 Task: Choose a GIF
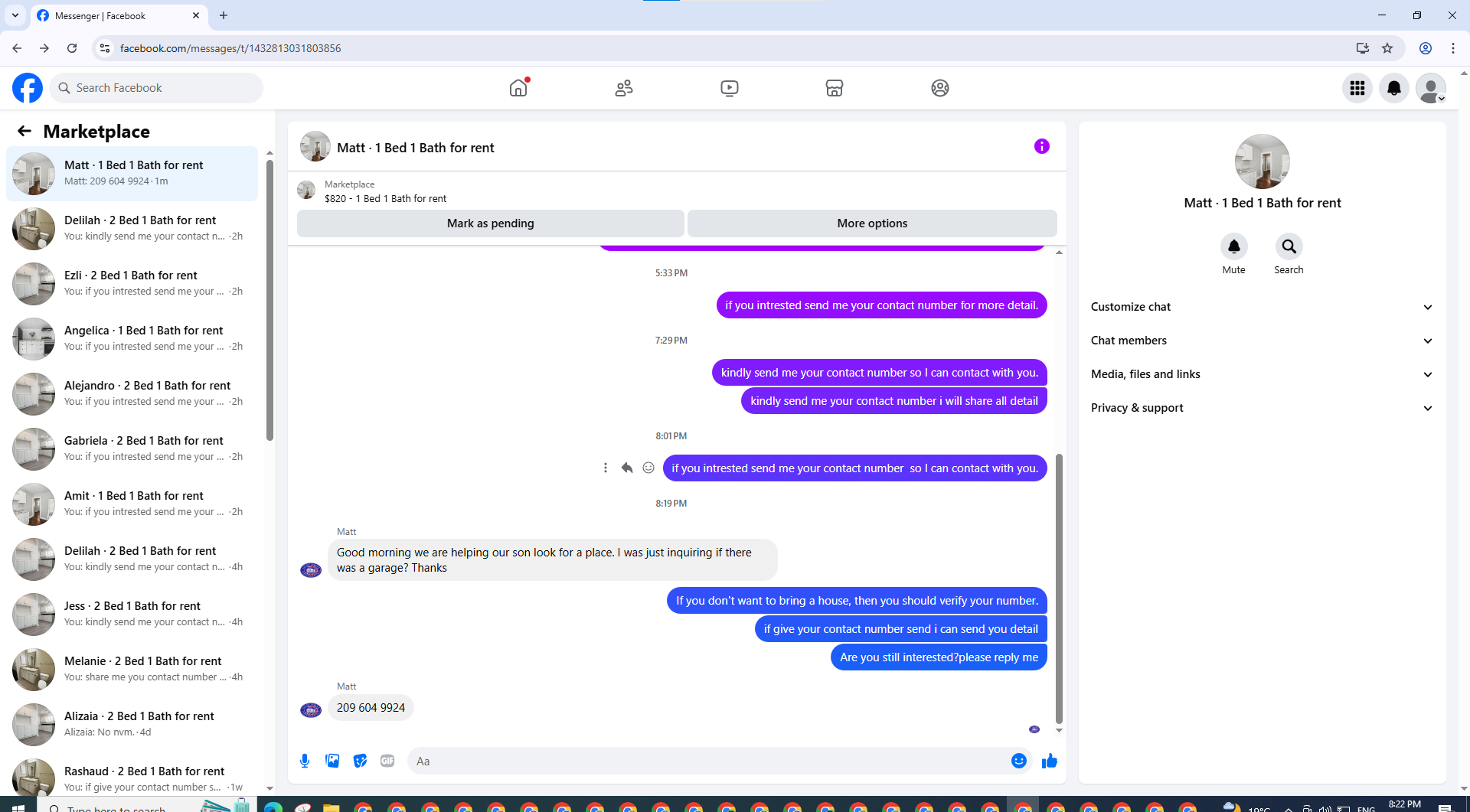387,761
